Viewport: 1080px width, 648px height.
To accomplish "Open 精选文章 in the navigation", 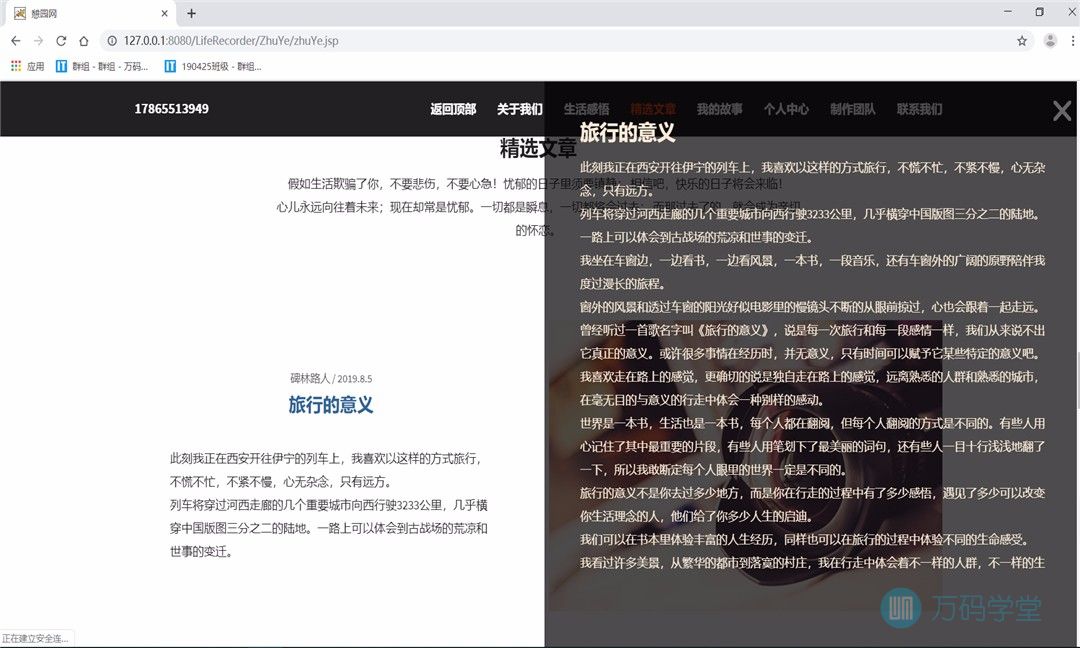I will (653, 109).
